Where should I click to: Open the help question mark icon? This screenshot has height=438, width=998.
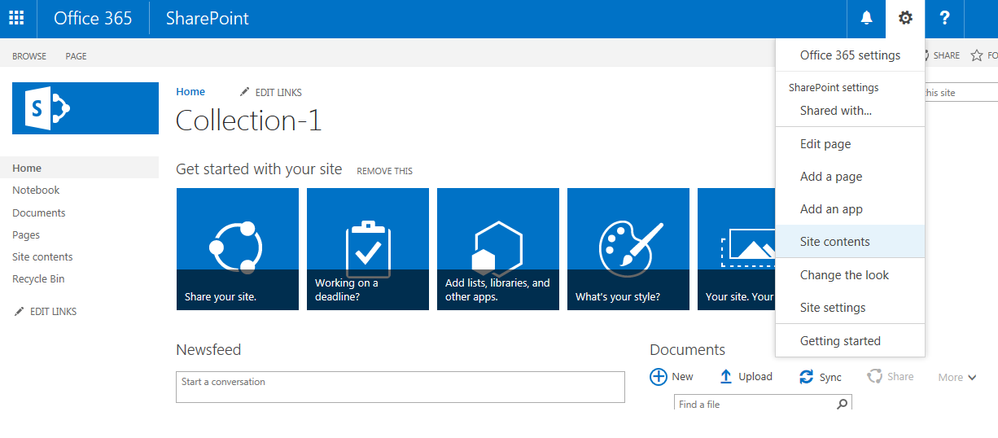click(x=945, y=18)
